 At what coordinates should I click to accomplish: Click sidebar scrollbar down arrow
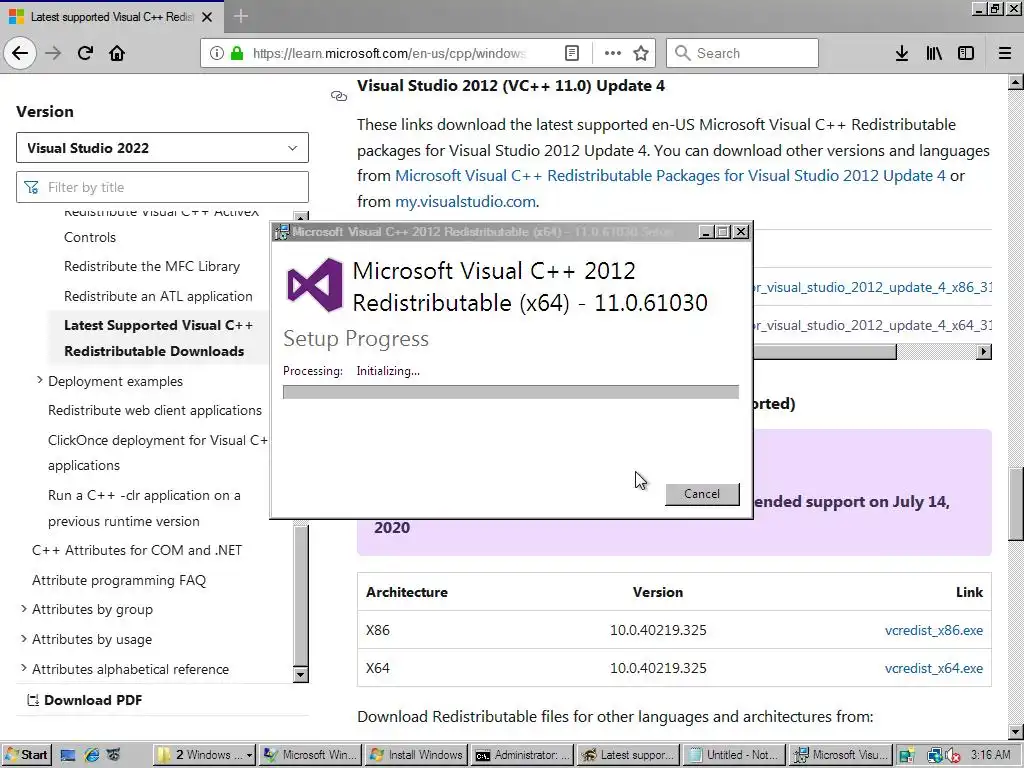pyautogui.click(x=300, y=675)
